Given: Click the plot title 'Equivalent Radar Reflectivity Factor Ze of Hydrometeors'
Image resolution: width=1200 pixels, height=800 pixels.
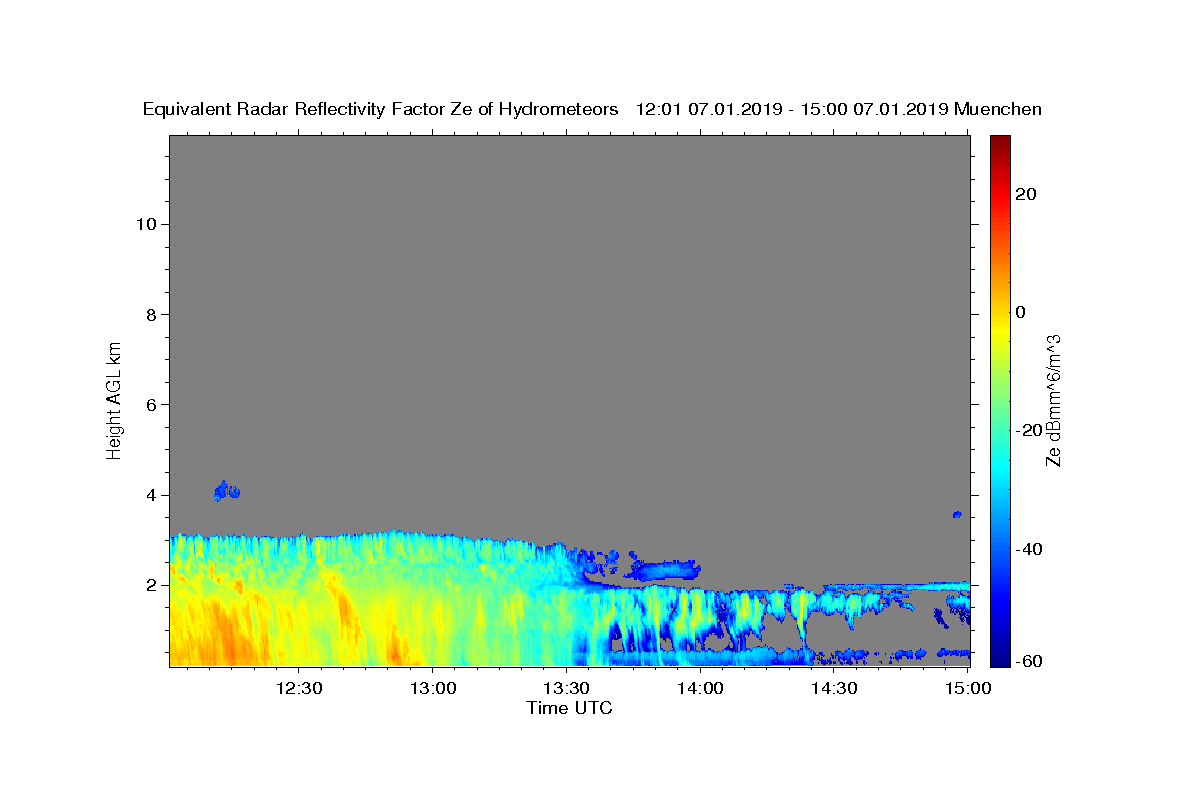Looking at the screenshot, I should [x=381, y=109].
